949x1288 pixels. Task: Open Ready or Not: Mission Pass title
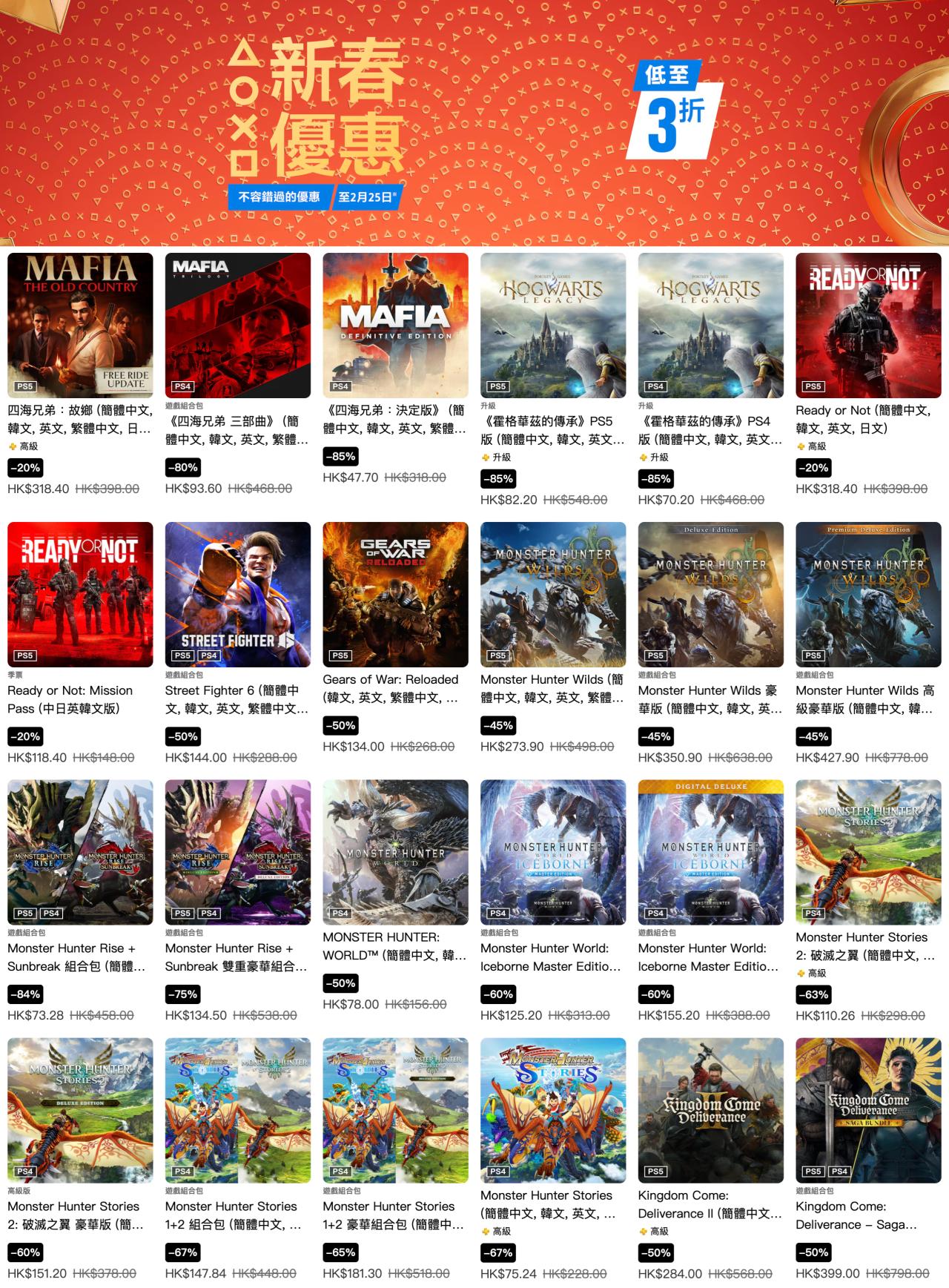(70, 699)
